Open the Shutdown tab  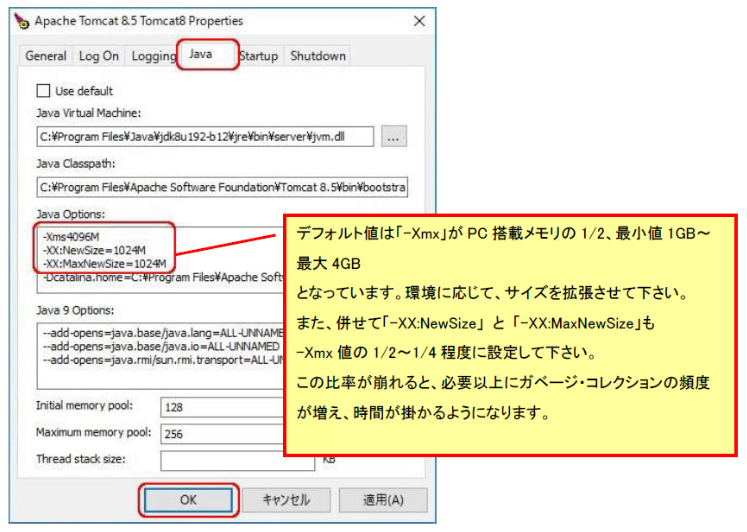tap(318, 57)
